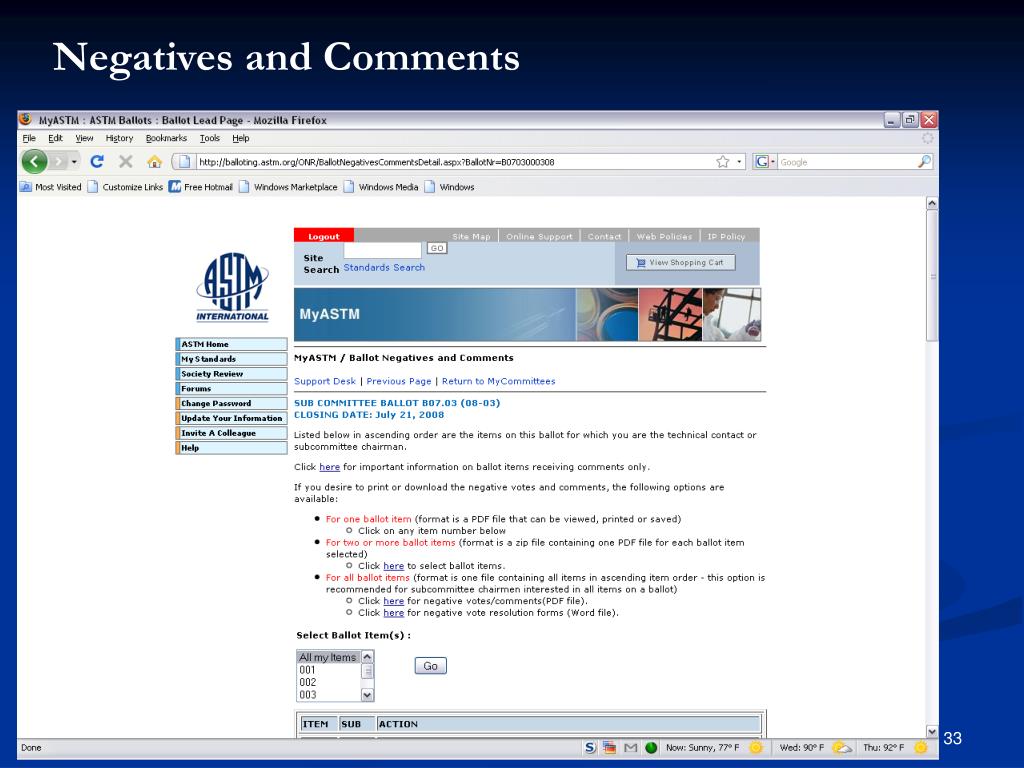This screenshot has width=1024, height=768.
Task: Open the Customize Links bookmark
Action: tap(125, 187)
